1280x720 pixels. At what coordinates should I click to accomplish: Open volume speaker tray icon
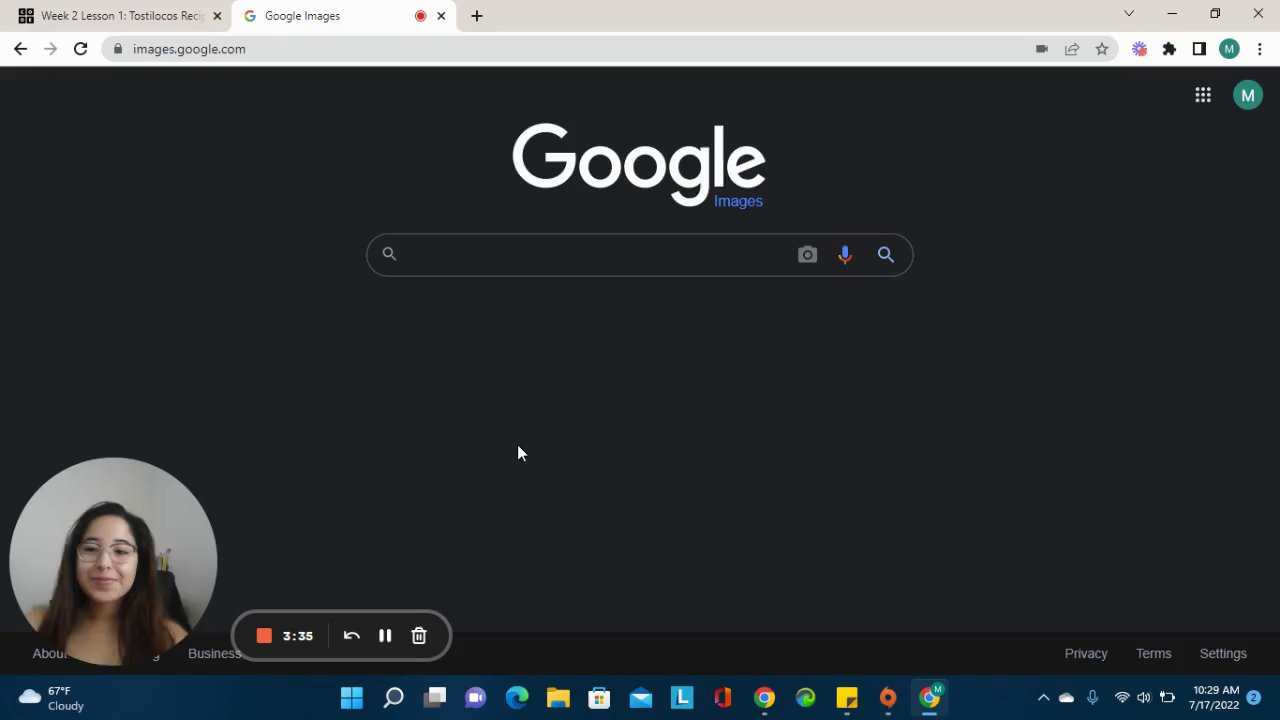pyautogui.click(x=1144, y=698)
